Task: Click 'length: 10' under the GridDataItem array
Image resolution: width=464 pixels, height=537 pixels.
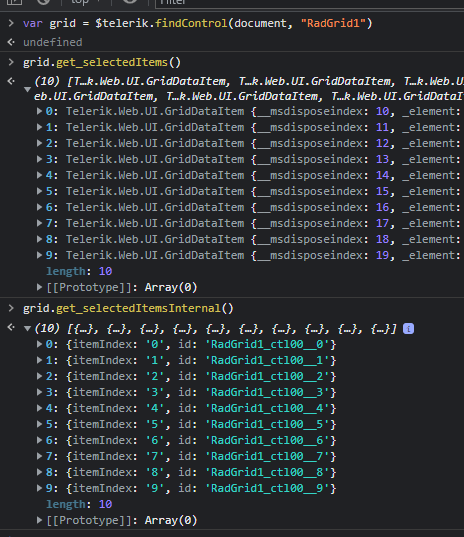Action: (x=79, y=271)
